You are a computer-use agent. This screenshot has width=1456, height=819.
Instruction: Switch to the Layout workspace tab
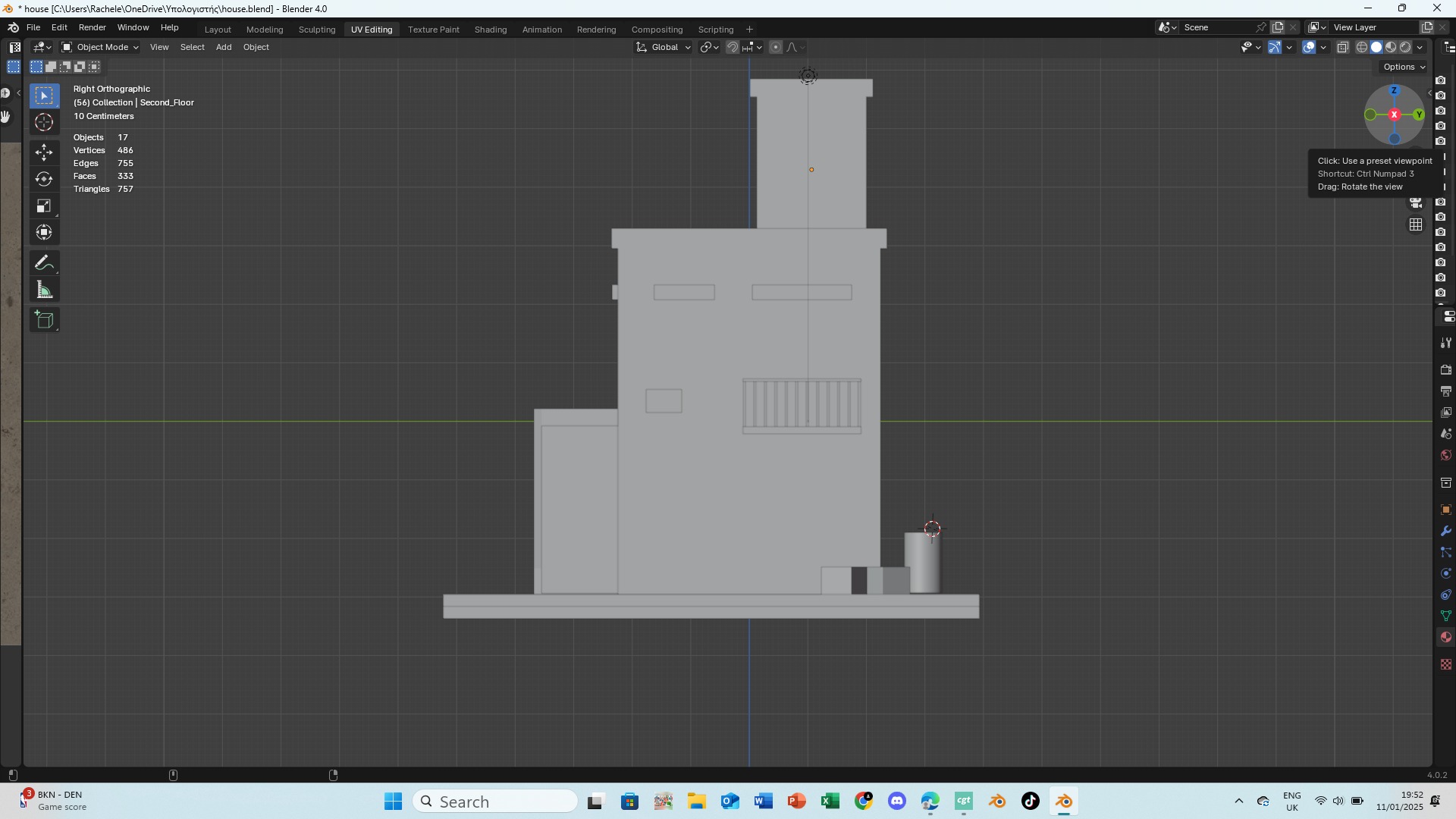[218, 30]
